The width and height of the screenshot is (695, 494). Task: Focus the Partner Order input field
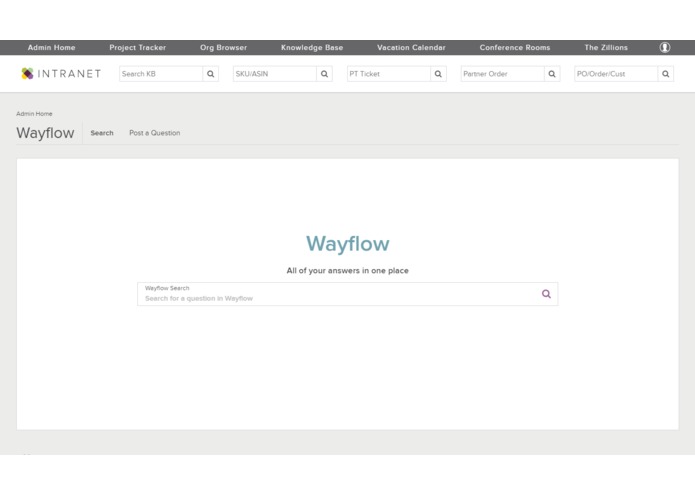pyautogui.click(x=503, y=74)
